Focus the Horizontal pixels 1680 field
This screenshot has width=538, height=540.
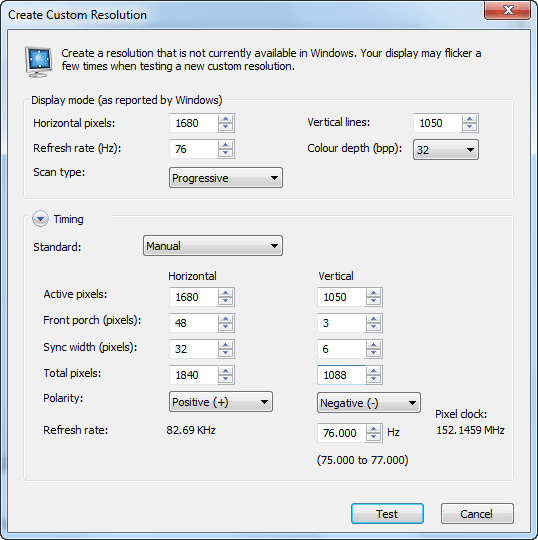[x=194, y=123]
